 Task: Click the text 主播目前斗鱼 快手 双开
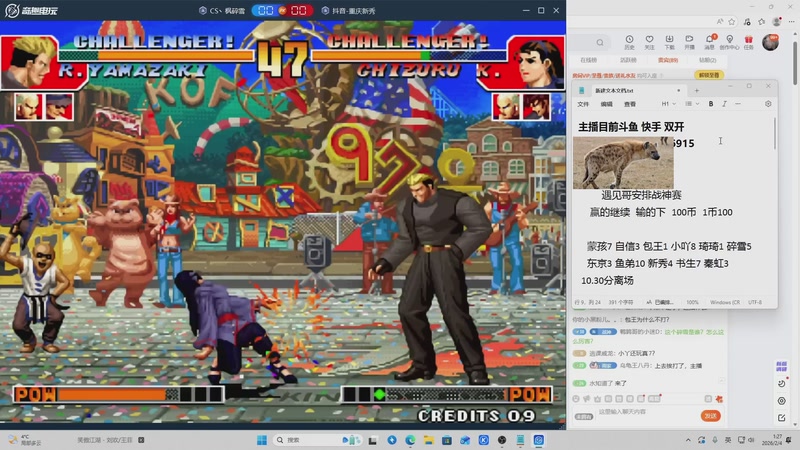[631, 127]
